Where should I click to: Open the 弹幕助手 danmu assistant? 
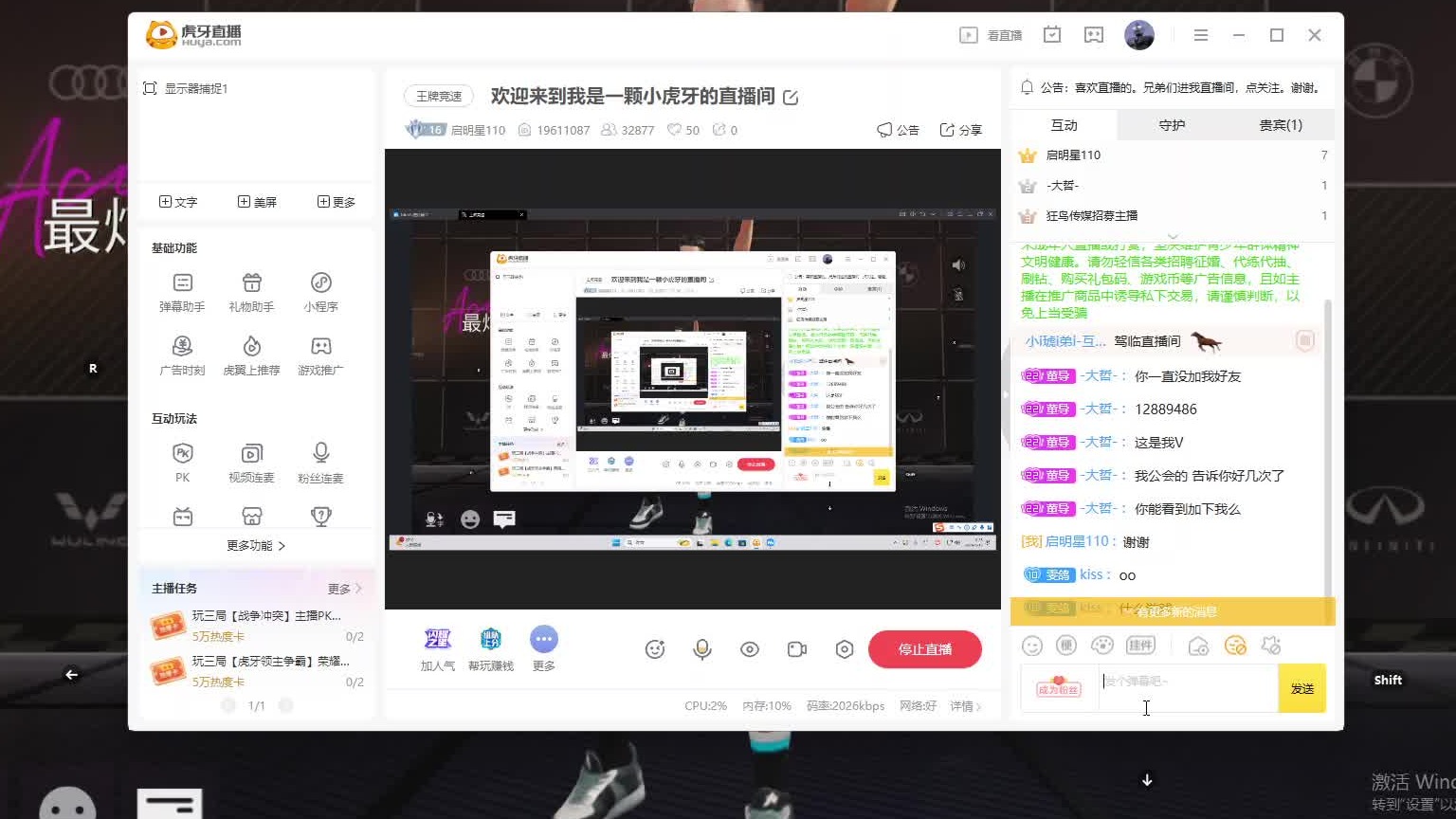tap(180, 289)
